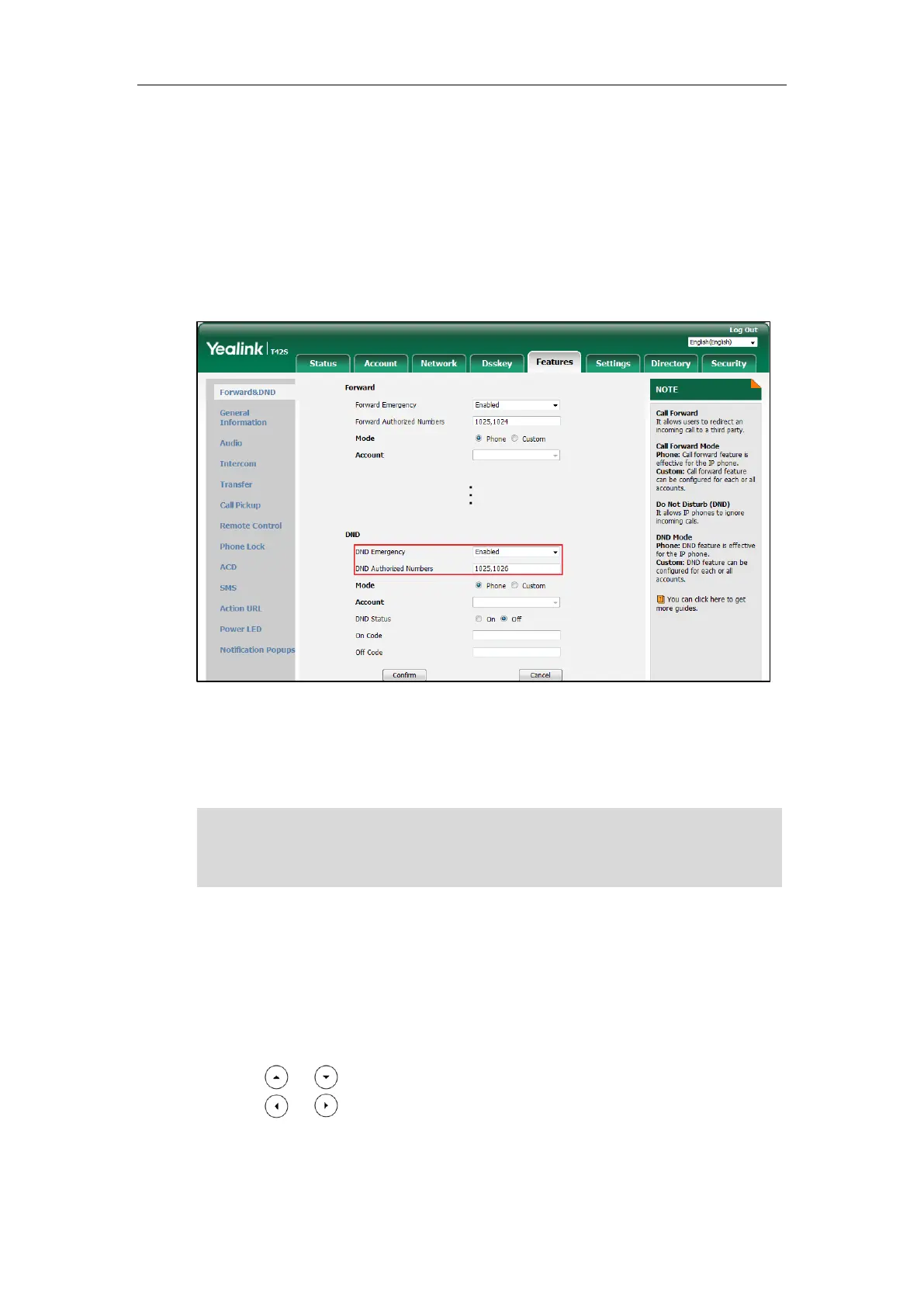Open the DND Account dropdown
Viewport: 924px width, 1307px height.
click(516, 602)
